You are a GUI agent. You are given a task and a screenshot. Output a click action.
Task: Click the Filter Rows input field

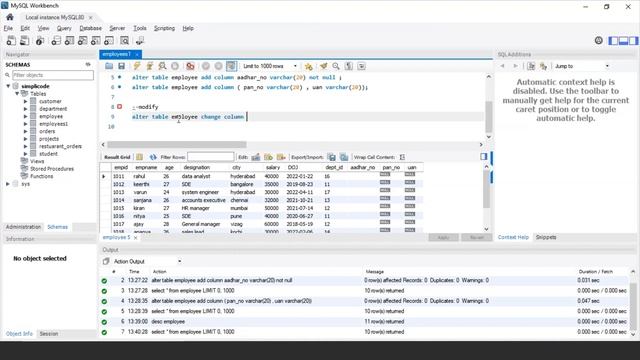tap(211, 157)
